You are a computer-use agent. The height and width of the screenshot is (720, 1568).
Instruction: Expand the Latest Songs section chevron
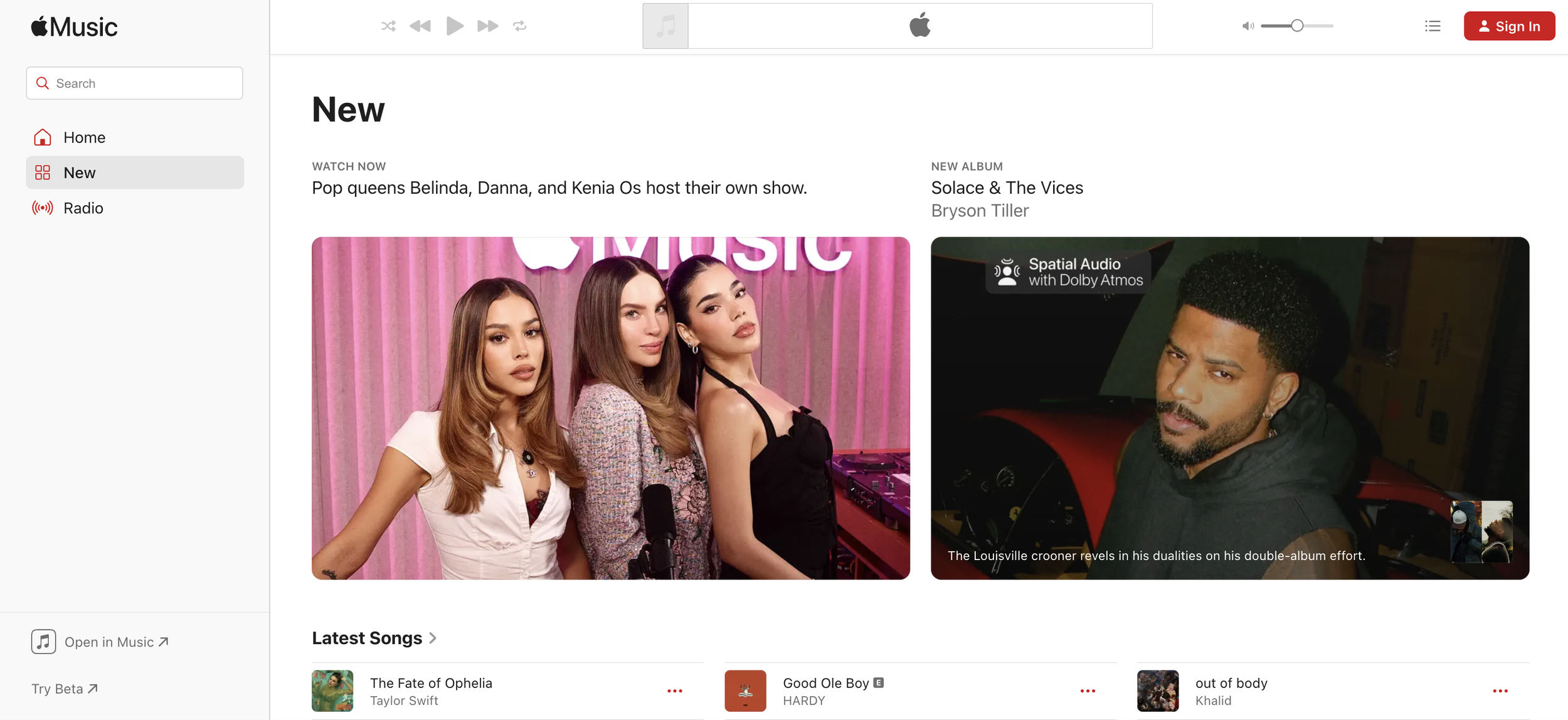[x=433, y=638]
